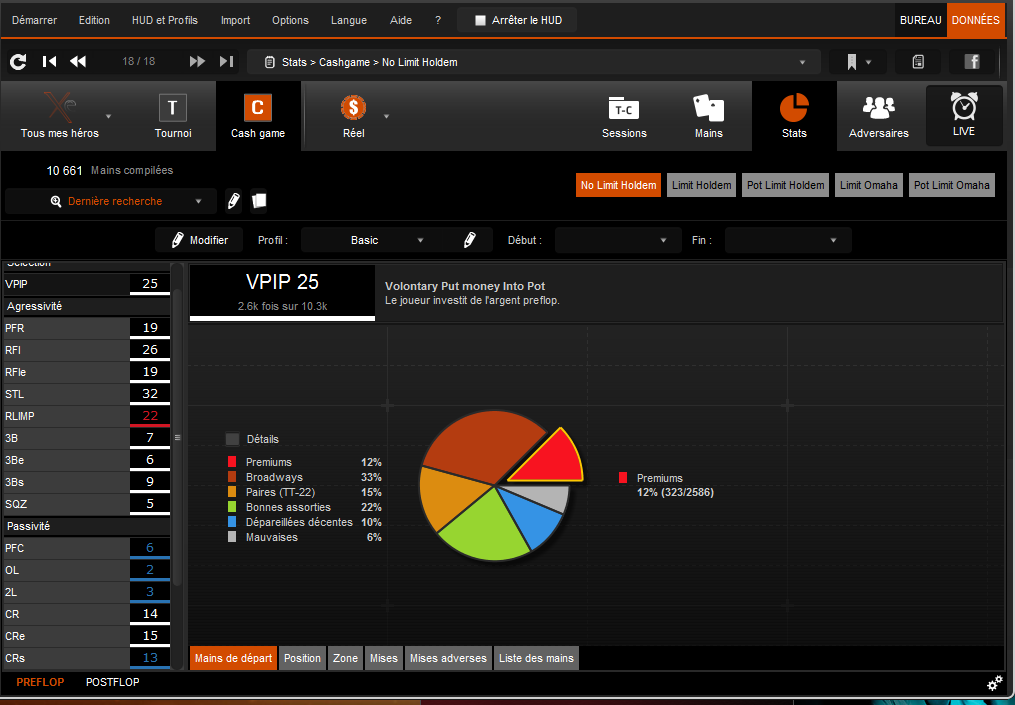Image resolution: width=1015 pixels, height=705 pixels.
Task: Select Limit Holdem game type
Action: pyautogui.click(x=702, y=185)
